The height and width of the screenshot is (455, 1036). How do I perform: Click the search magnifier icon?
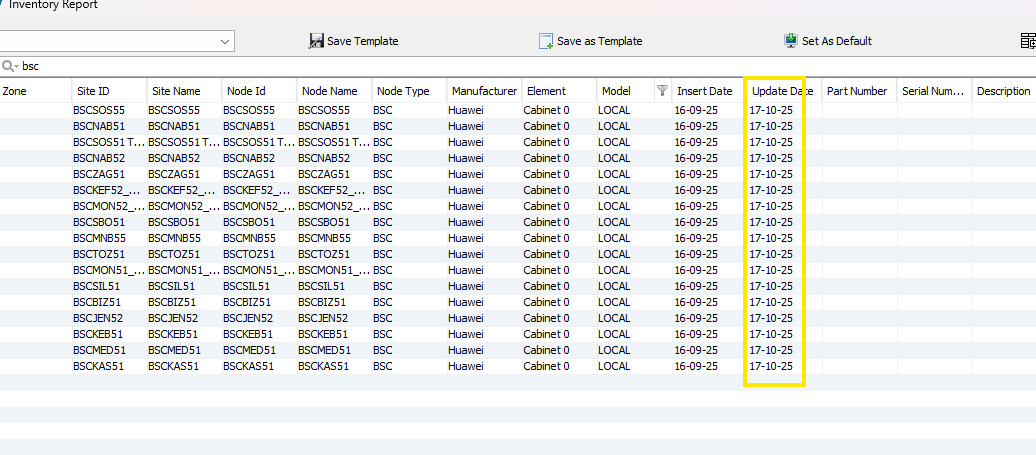point(9,66)
